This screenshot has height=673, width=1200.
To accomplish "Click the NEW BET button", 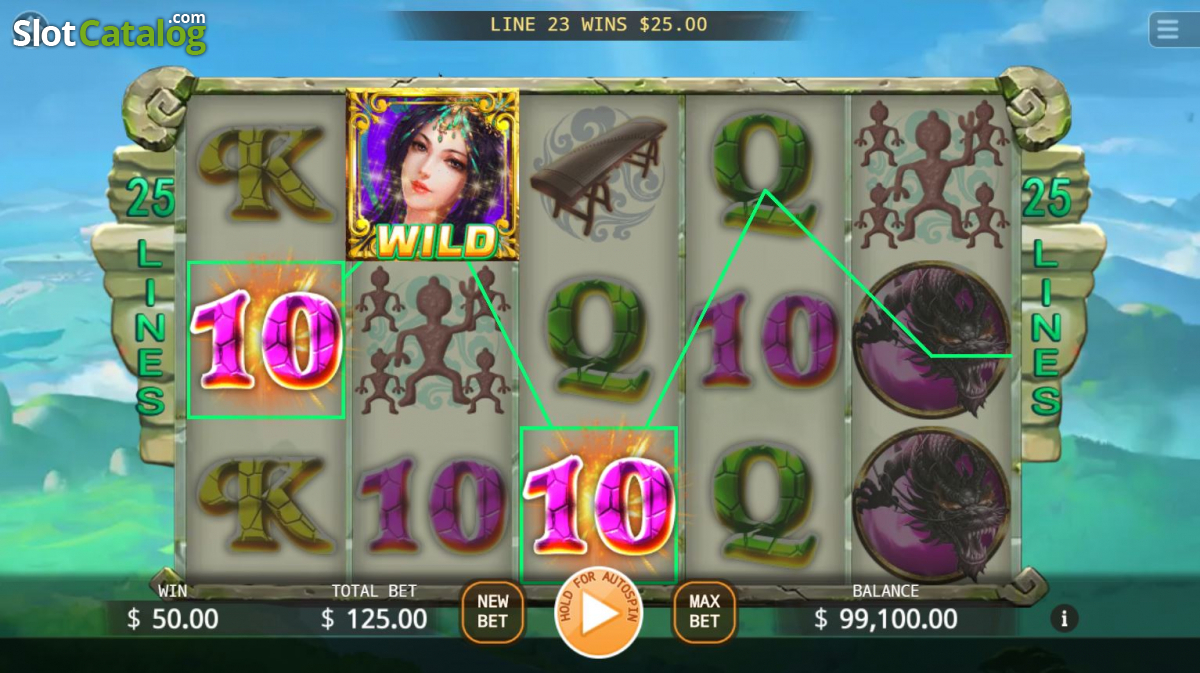I will click(492, 611).
